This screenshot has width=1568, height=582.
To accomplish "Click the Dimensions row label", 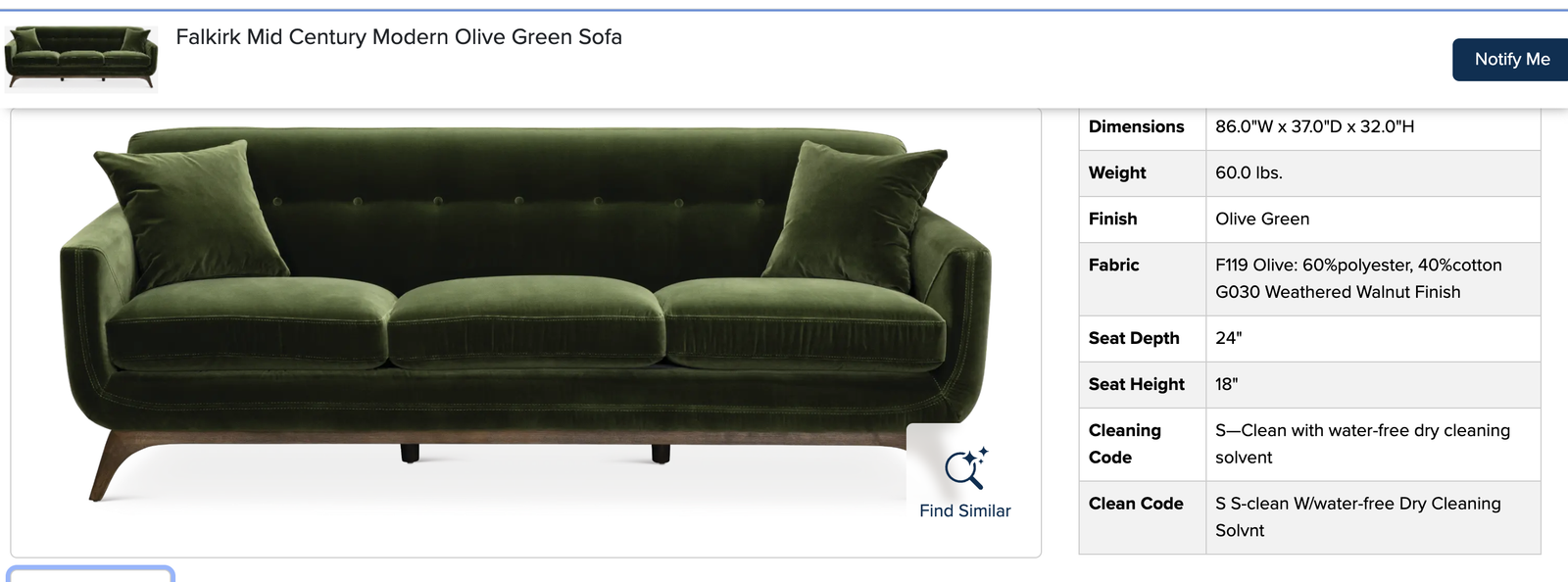I will (x=1137, y=126).
